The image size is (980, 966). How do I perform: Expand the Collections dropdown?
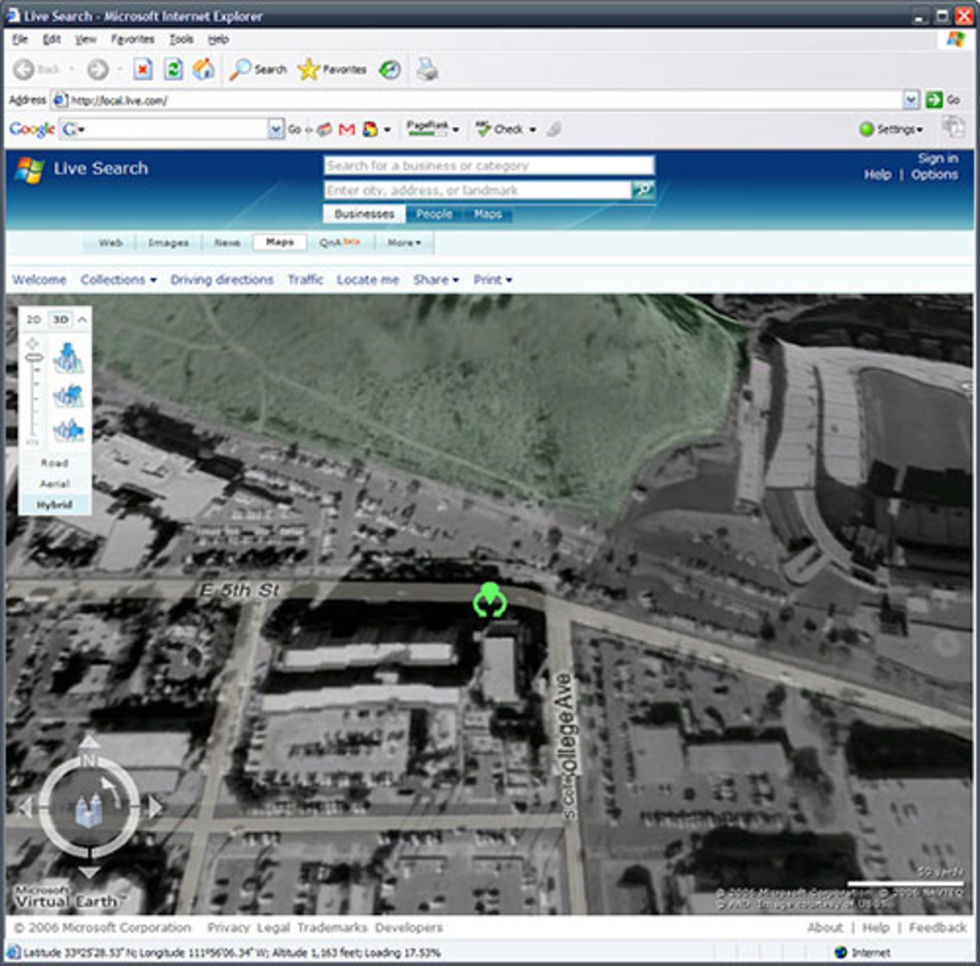point(118,280)
